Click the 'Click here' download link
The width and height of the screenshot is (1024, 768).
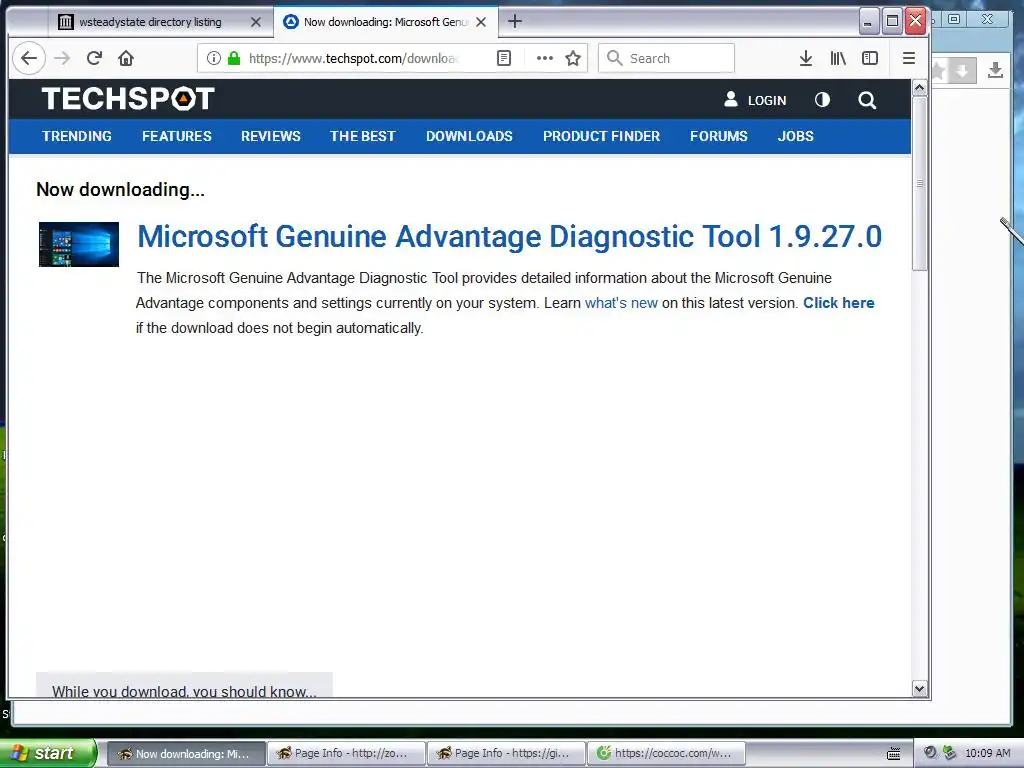click(x=839, y=303)
